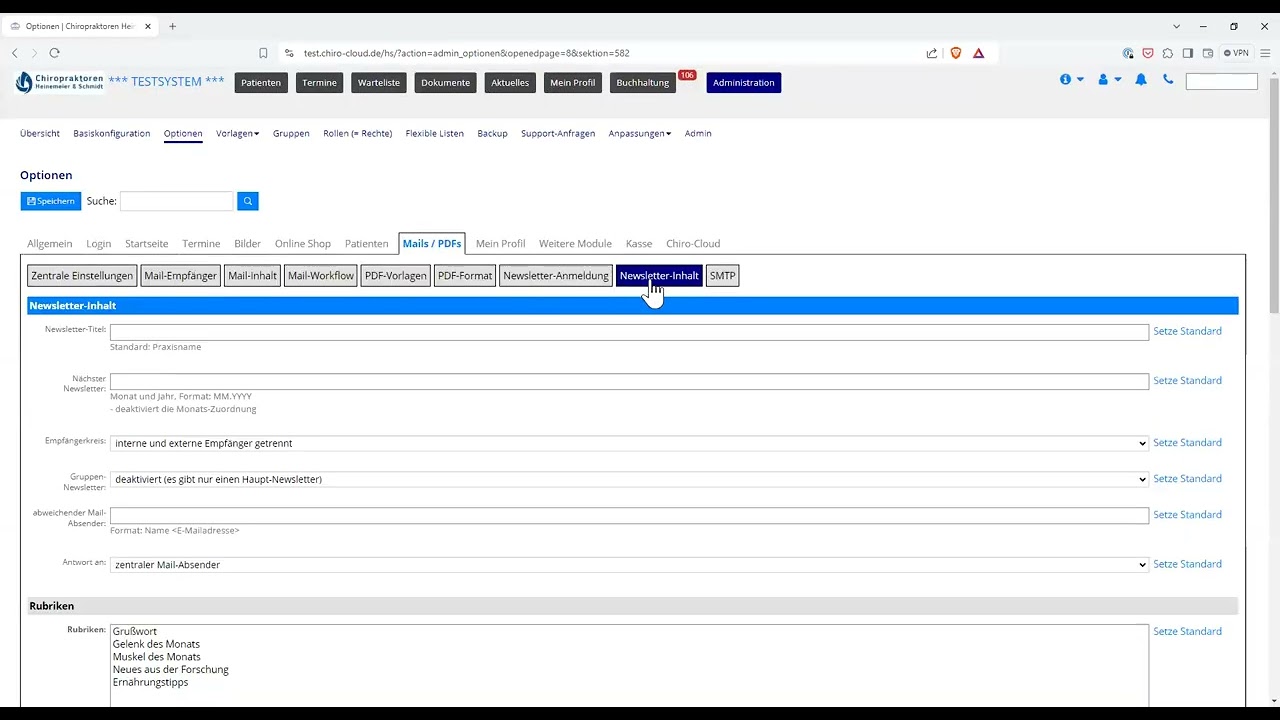Open Support-Anfragen link
The image size is (1280, 720).
pyautogui.click(x=558, y=133)
